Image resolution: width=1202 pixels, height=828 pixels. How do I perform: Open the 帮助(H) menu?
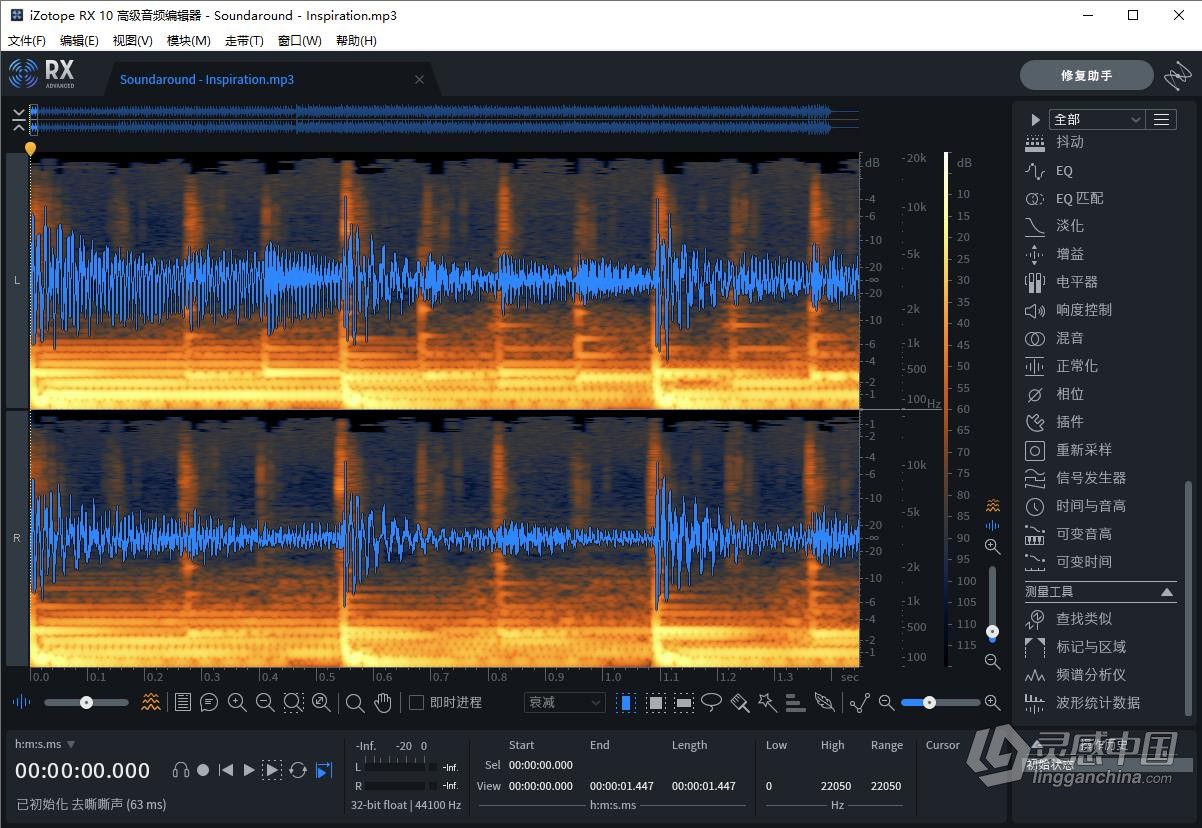(356, 41)
